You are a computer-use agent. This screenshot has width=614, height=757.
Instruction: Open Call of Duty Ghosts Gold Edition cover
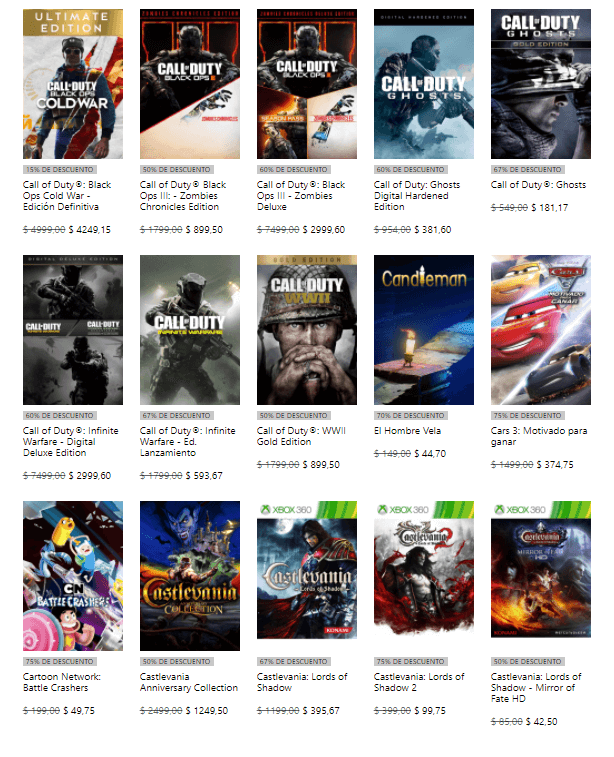tap(541, 84)
